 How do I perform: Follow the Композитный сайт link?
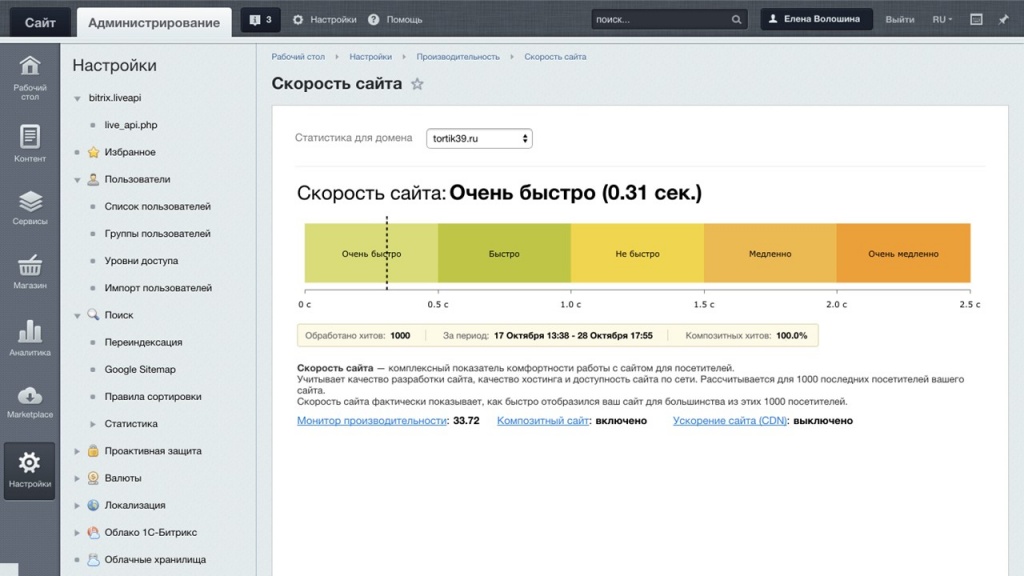[543, 421]
